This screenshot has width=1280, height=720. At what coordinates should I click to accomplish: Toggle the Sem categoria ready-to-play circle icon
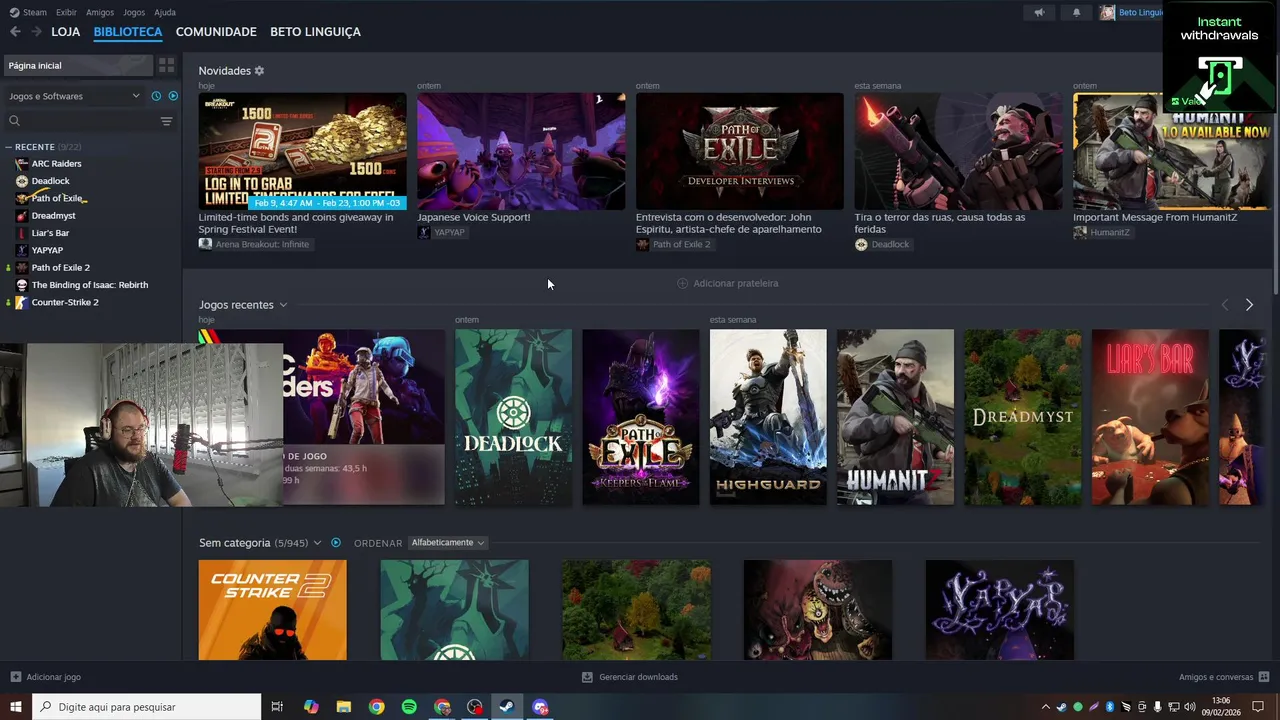tap(336, 543)
